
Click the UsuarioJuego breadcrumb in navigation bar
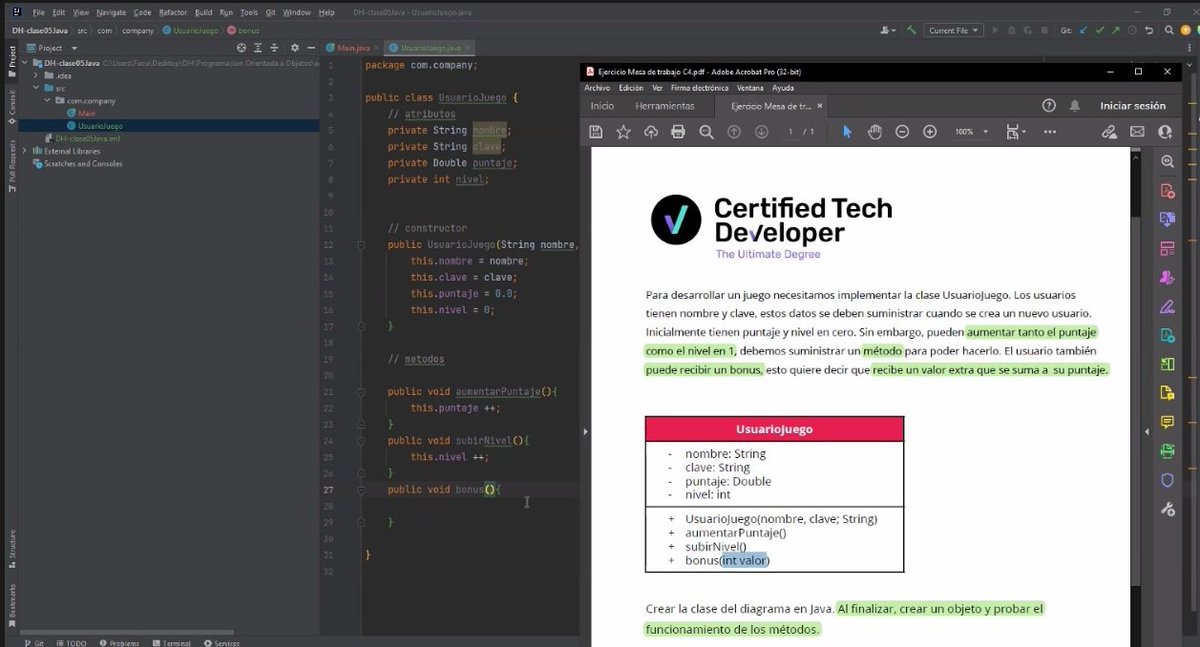tap(192, 31)
